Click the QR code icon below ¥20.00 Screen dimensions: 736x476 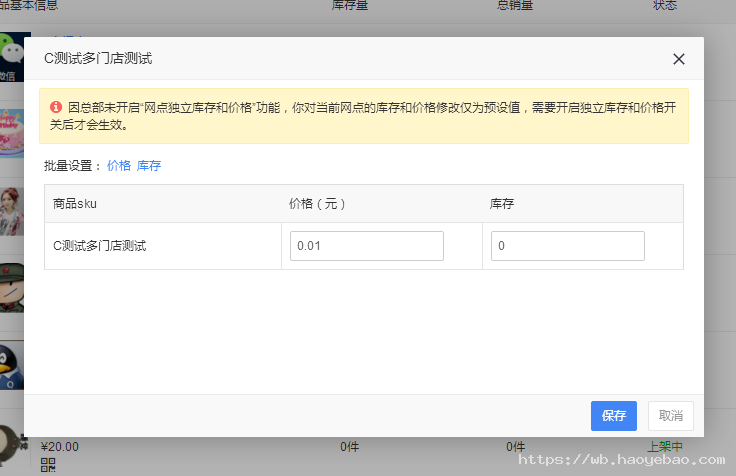(x=48, y=464)
